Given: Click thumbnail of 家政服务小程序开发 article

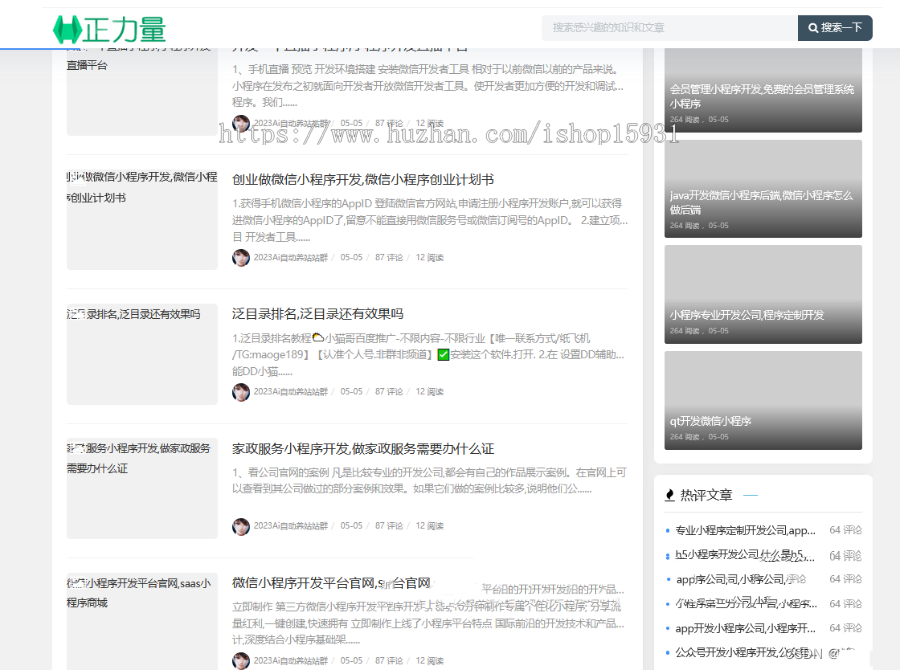Looking at the screenshot, I should tap(142, 489).
